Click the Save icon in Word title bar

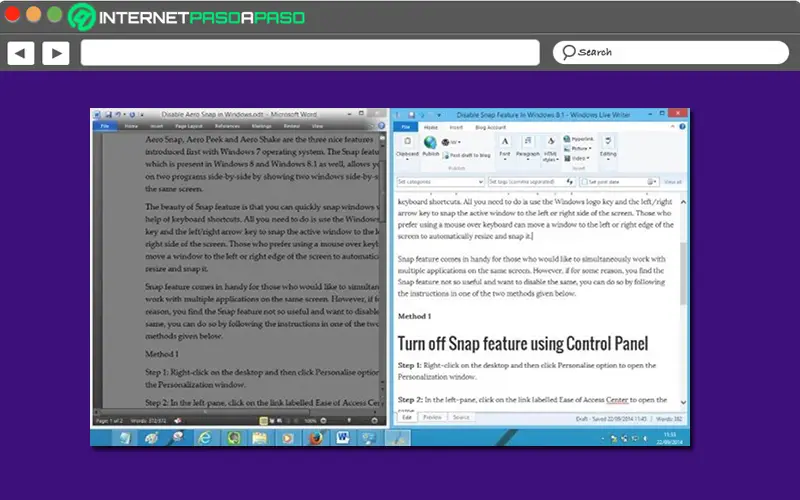coord(108,115)
